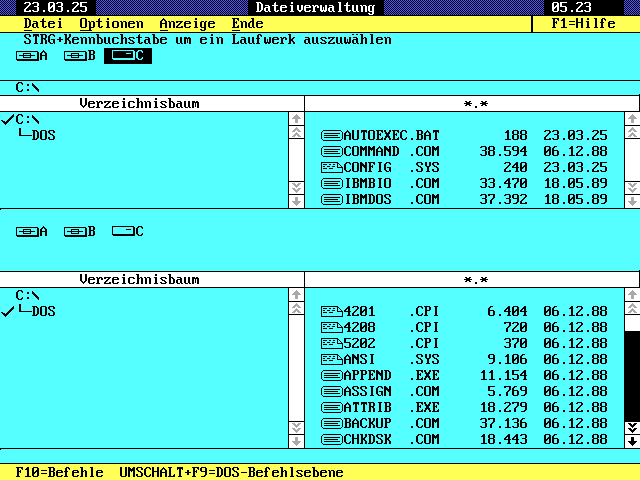Screen dimensions: 640x480
Task: Click upper *.* file list title
Action: point(476,104)
